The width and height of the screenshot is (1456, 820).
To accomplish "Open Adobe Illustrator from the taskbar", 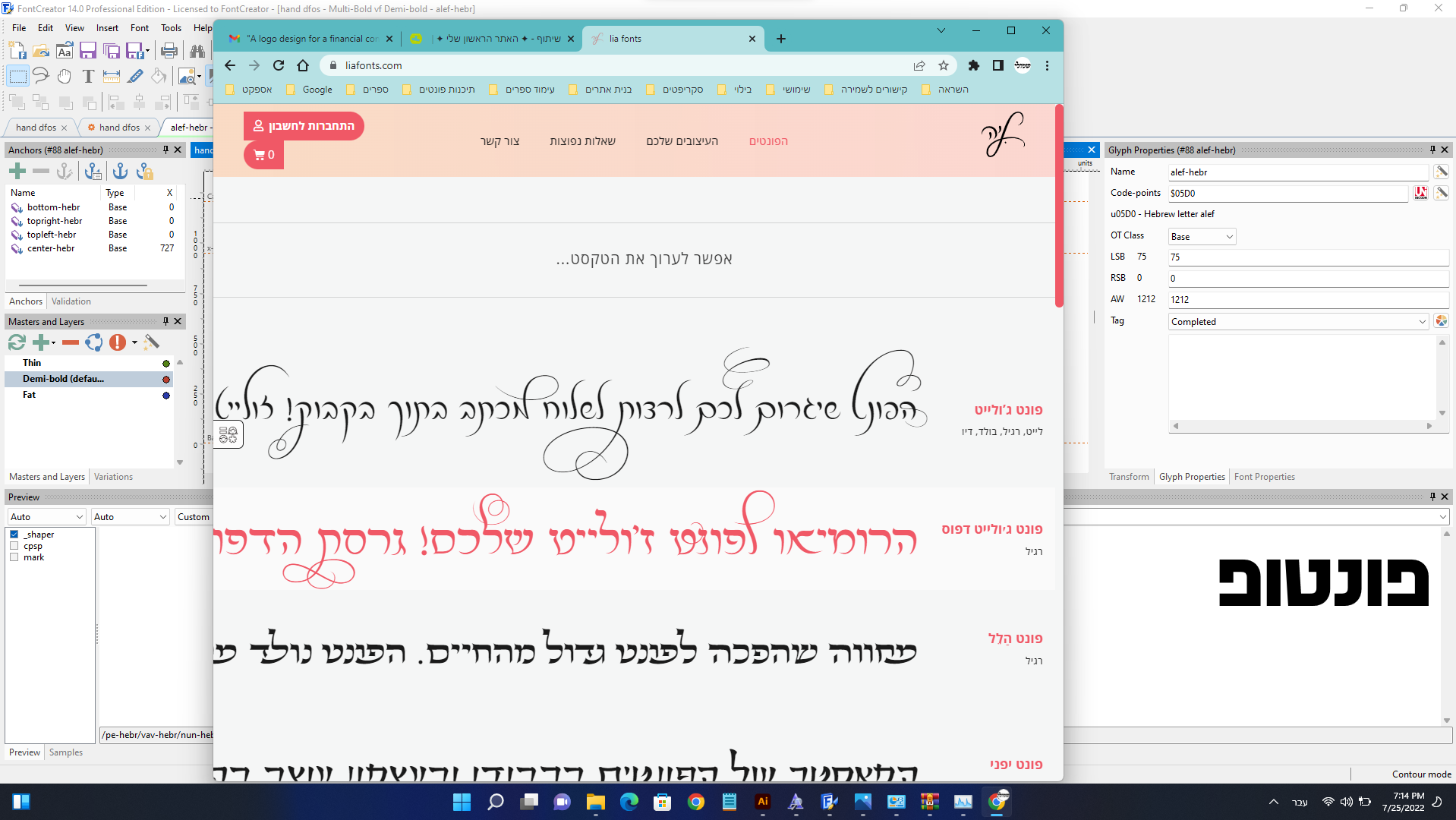I will tap(763, 802).
